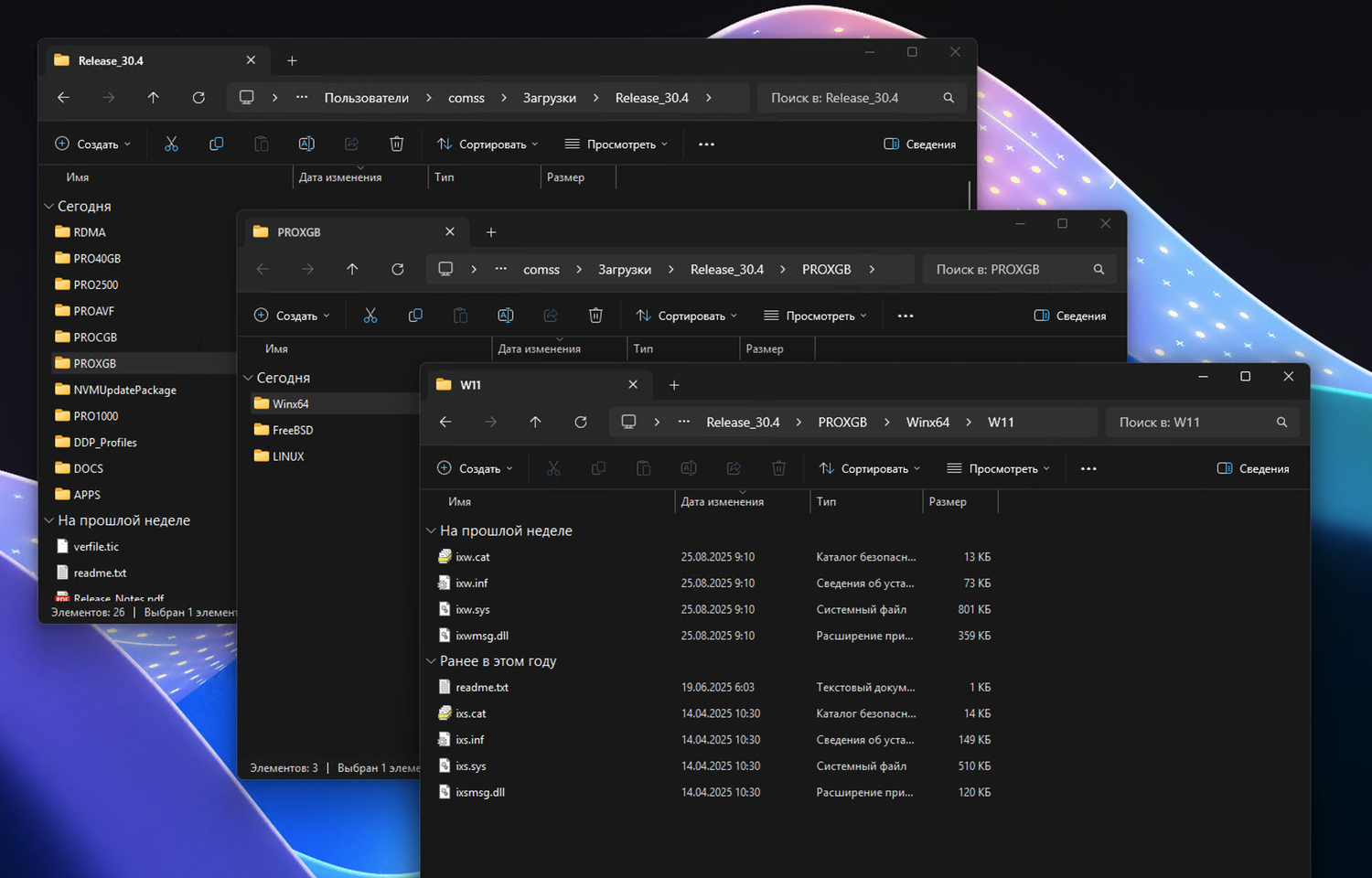Viewport: 1372px width, 878px height.
Task: Toggle Details pane in Release_30.4 window
Action: pos(920,144)
